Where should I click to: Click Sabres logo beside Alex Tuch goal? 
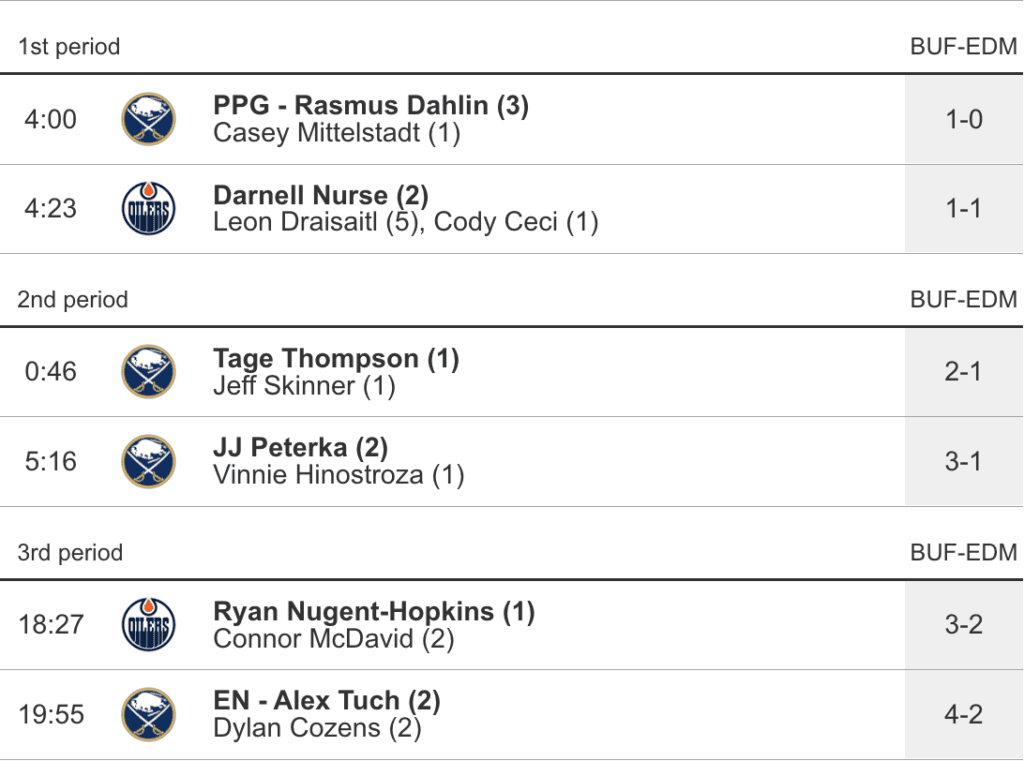[148, 715]
